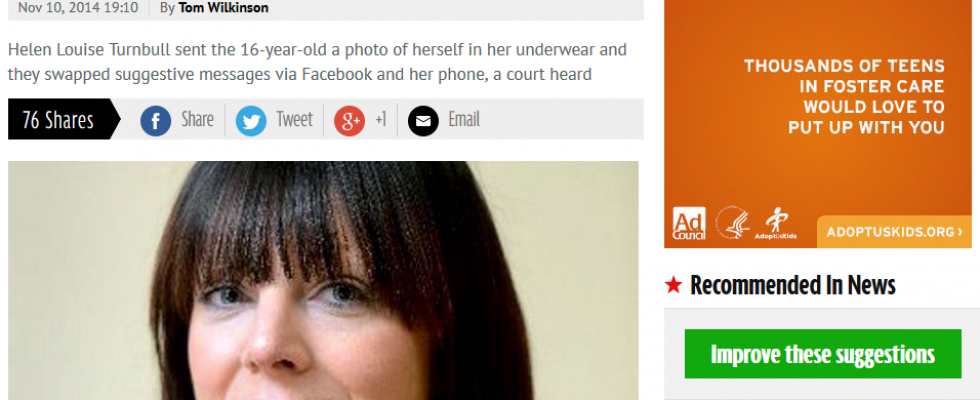980x400 pixels.
Task: Click the AdoptUSKids logo in the ad
Action: (776, 224)
